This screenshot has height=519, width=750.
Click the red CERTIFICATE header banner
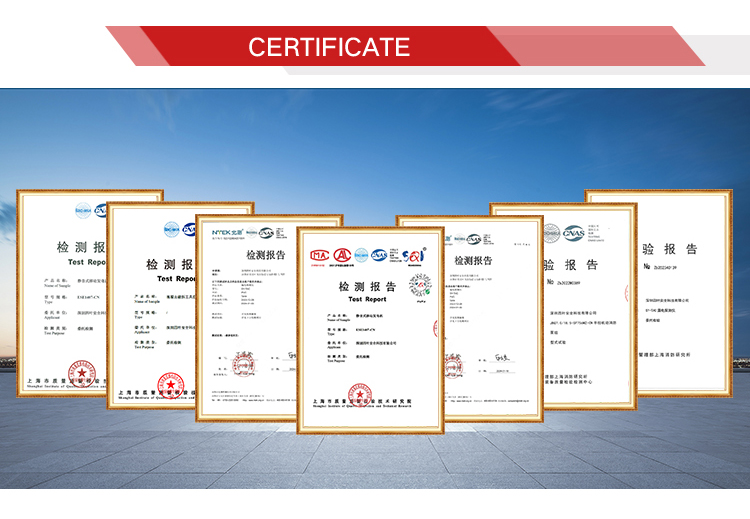point(330,47)
